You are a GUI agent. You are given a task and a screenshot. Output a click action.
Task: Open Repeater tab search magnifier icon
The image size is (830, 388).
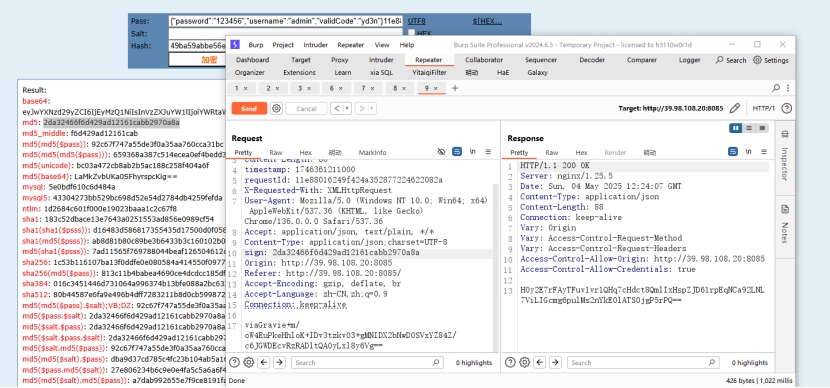pos(776,88)
